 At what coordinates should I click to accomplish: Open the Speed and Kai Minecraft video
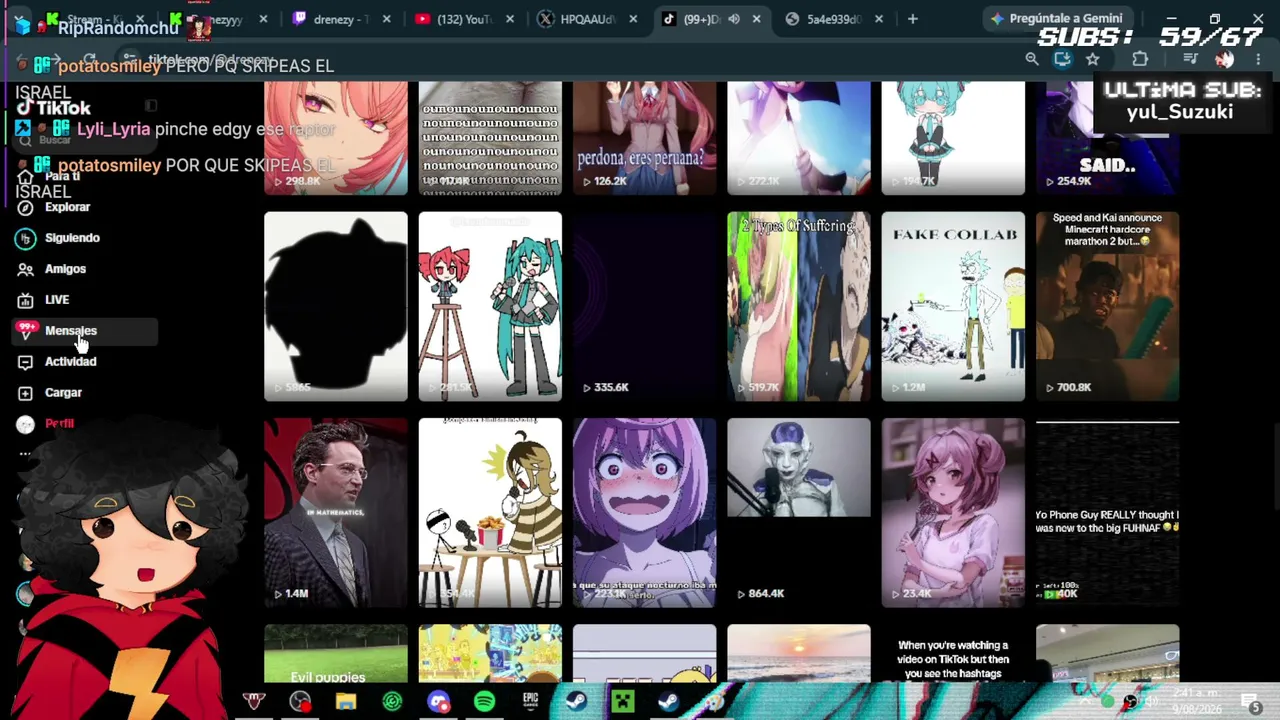[1108, 306]
